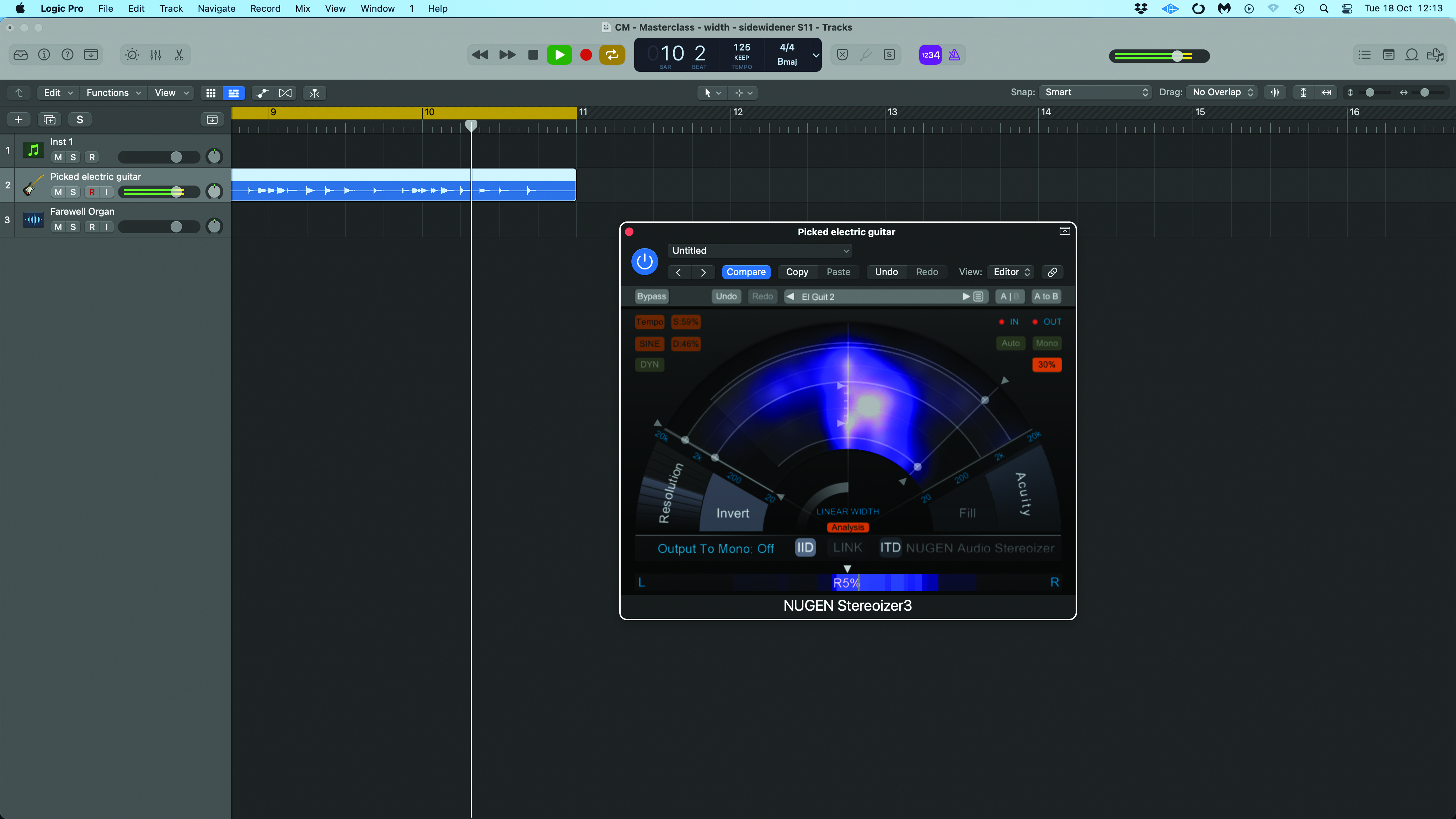Click the plugin link chain icon
Image resolution: width=1456 pixels, height=819 pixels.
pyautogui.click(x=1052, y=272)
